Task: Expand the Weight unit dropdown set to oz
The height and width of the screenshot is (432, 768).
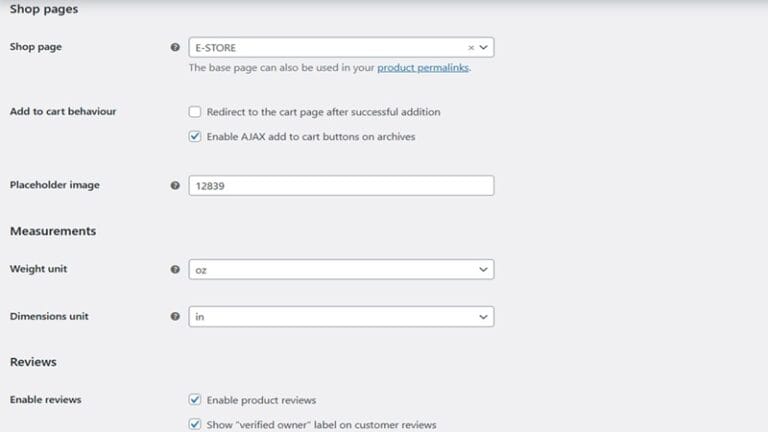Action: pos(340,270)
